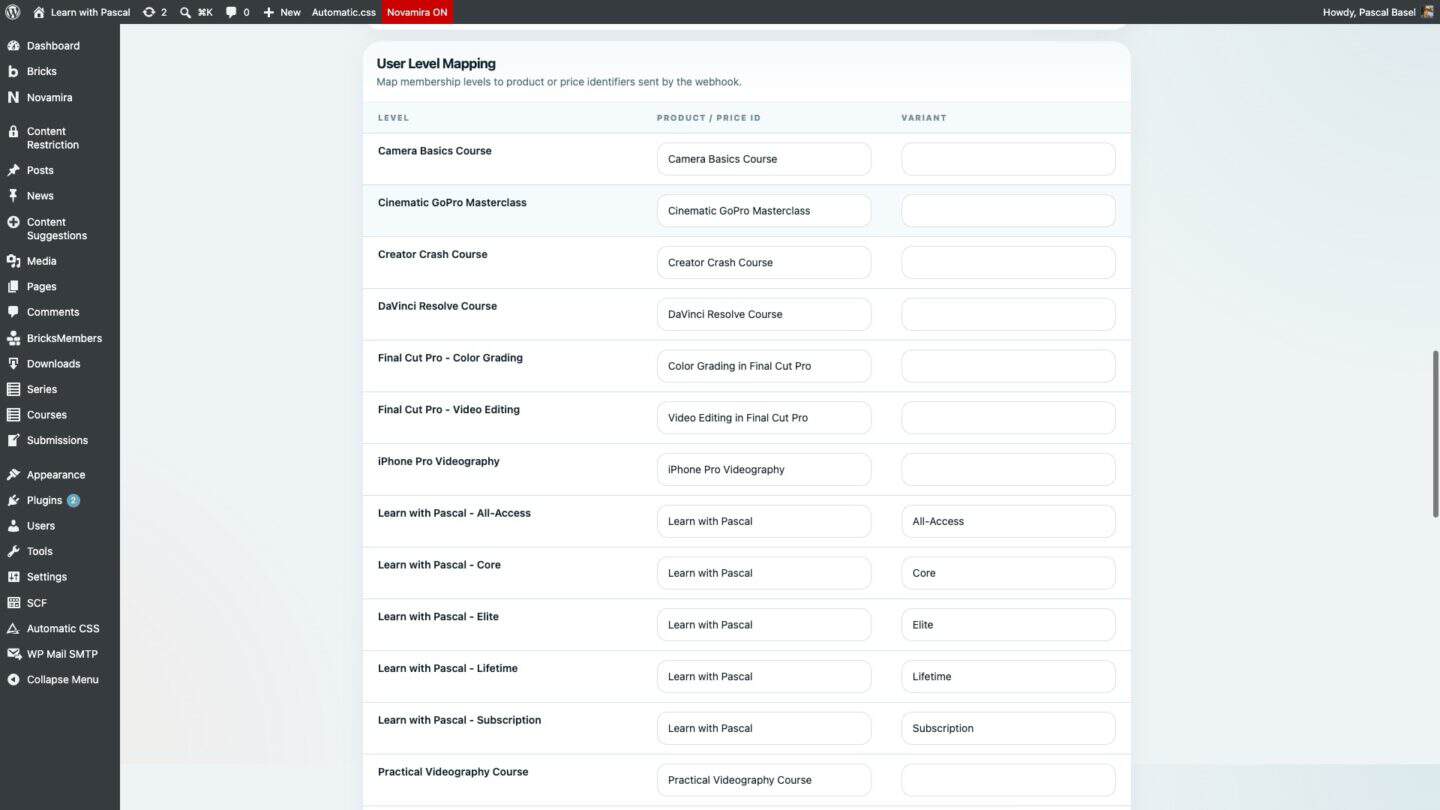
Task: Open the News pin icon
Action: (x=13, y=196)
